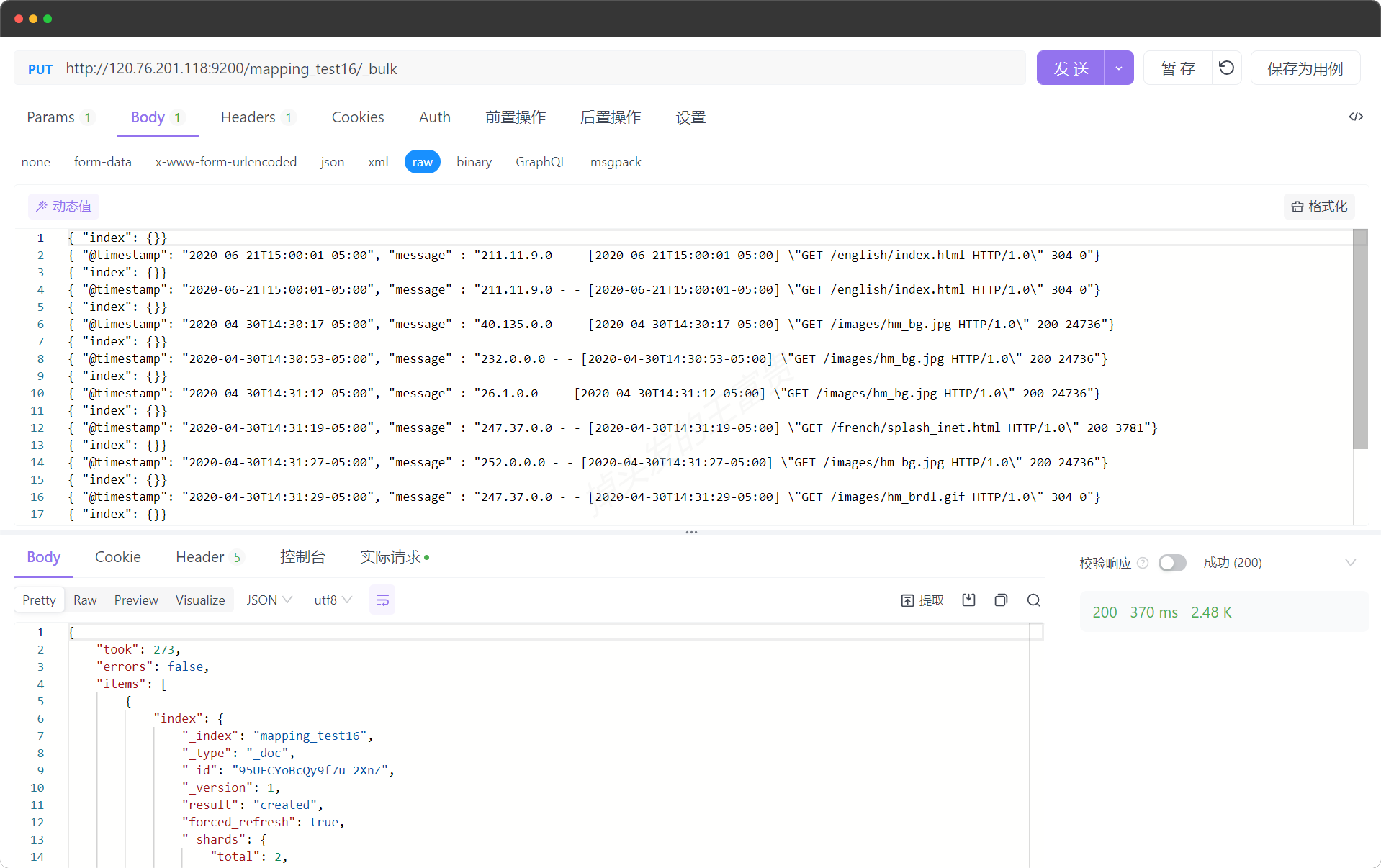
Task: Open the code snippet icon at right
Action: (x=1356, y=117)
